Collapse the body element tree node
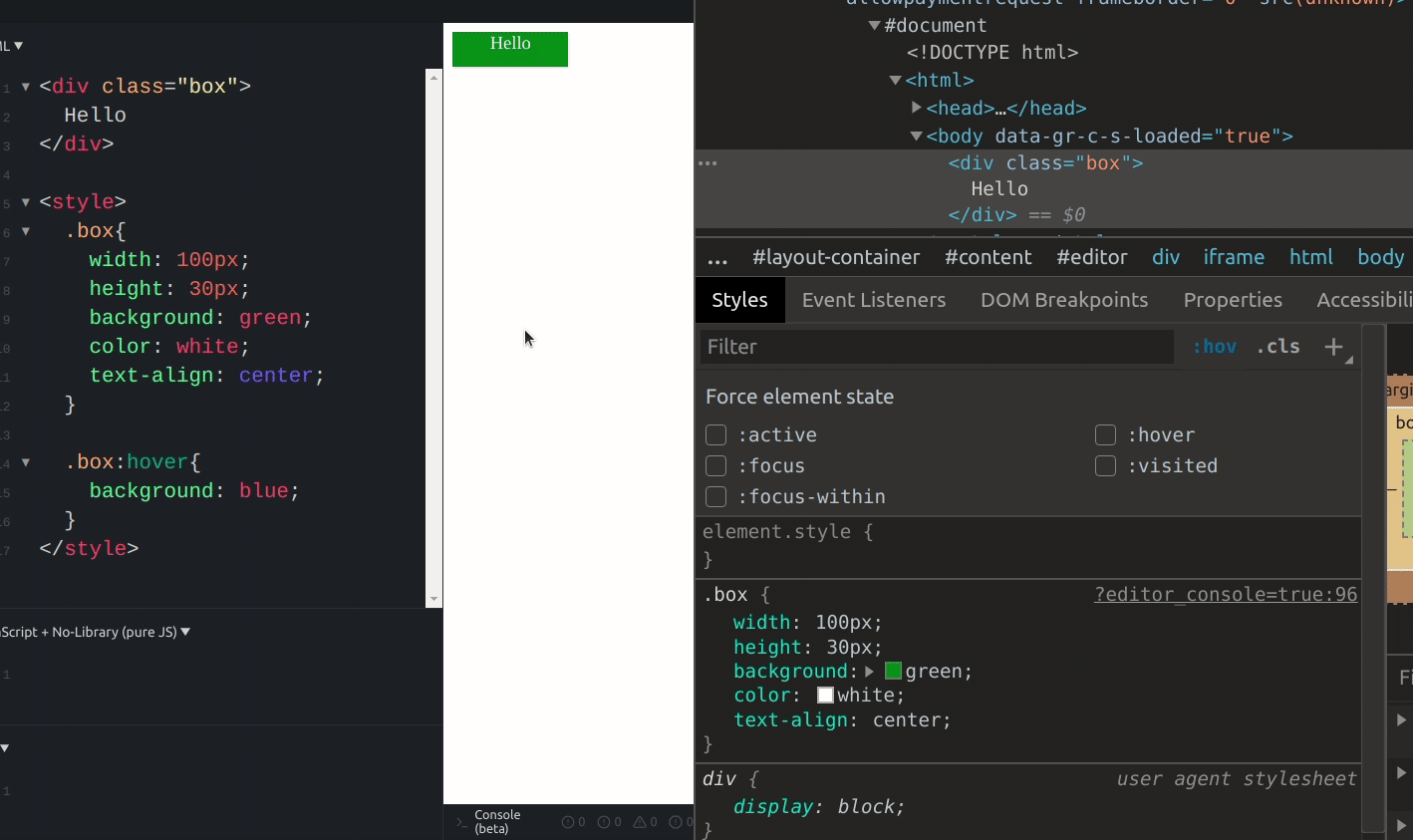This screenshot has height=840, width=1413. tap(916, 136)
